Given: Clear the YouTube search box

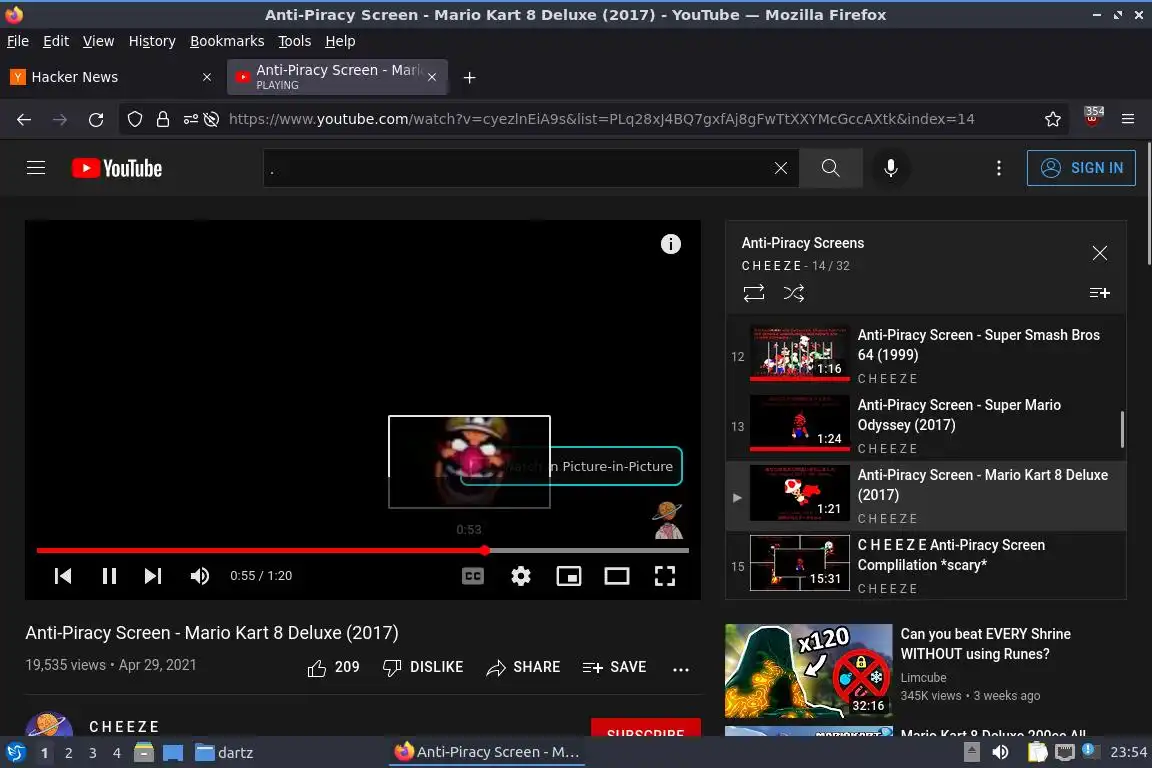Looking at the screenshot, I should point(781,168).
